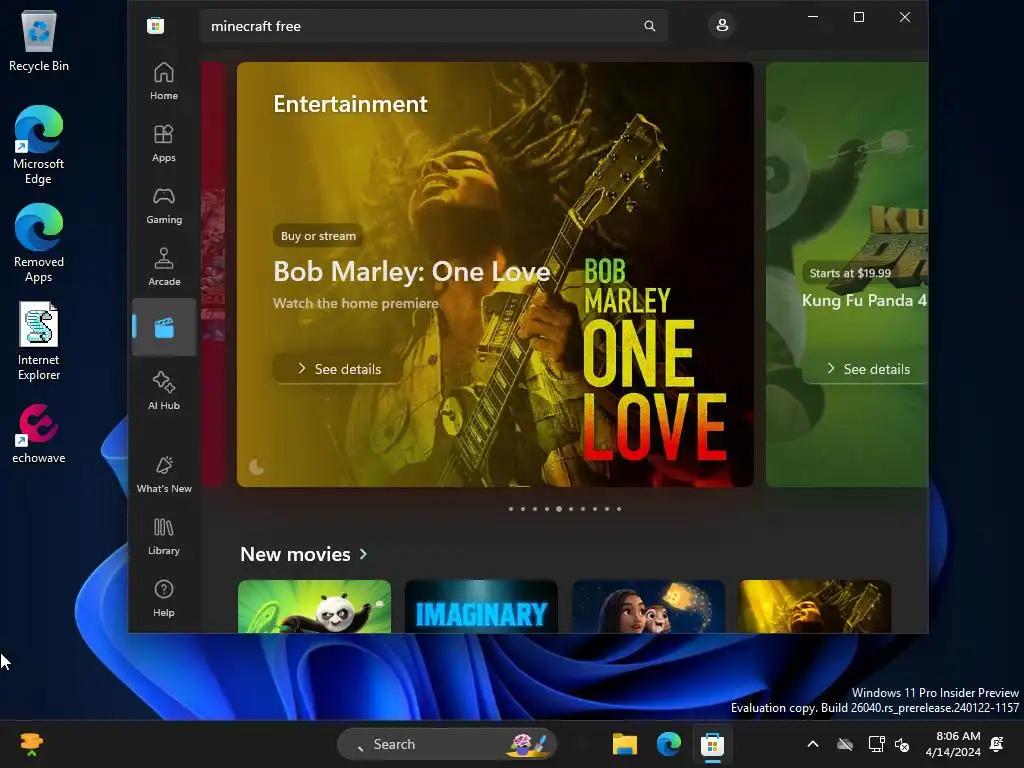Screen dimensions: 1024x768
Task: Go to the Gaming section
Action: pos(164,205)
